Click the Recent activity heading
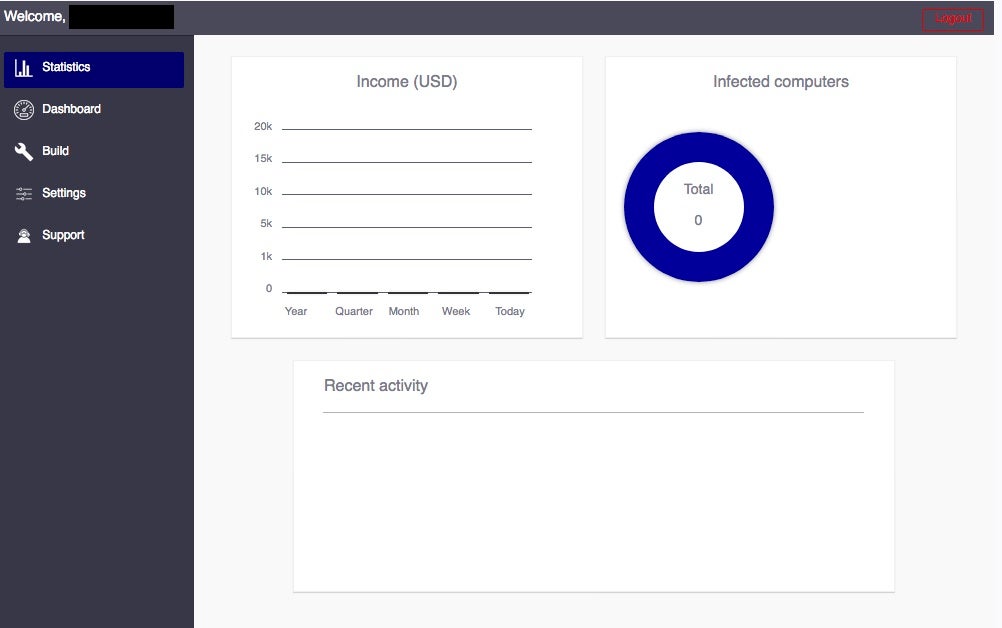This screenshot has height=628, width=1002. 376,386
